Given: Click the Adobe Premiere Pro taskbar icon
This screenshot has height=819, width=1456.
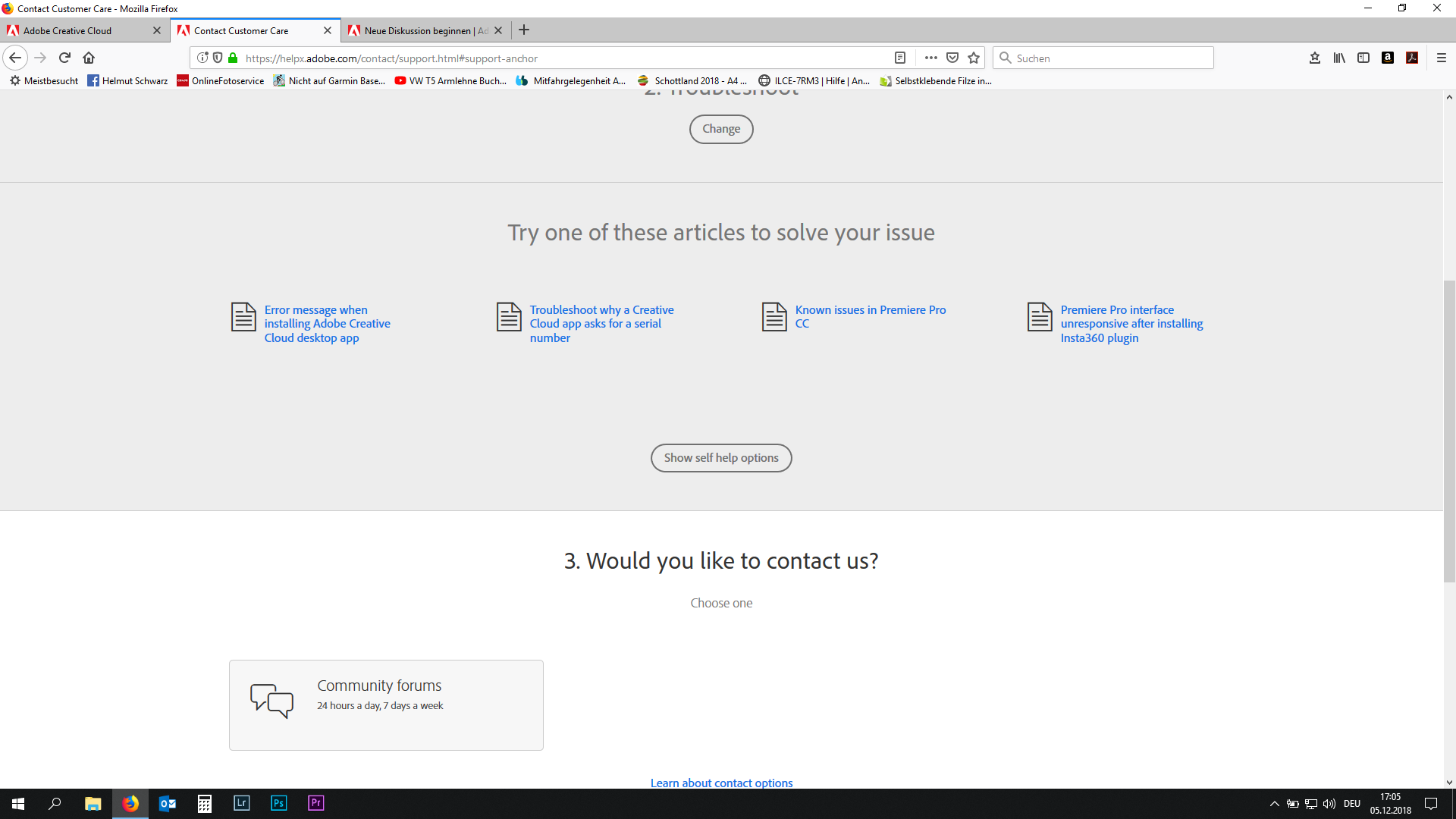Looking at the screenshot, I should (x=316, y=803).
